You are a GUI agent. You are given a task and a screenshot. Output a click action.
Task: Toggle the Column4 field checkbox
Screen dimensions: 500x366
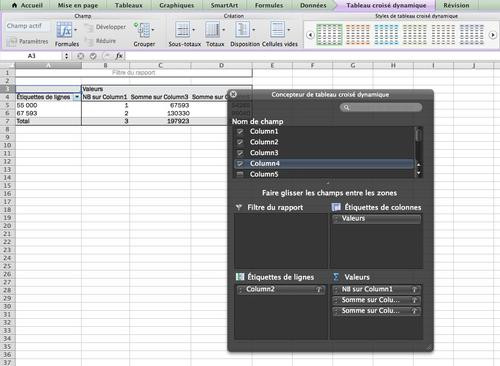pos(240,163)
